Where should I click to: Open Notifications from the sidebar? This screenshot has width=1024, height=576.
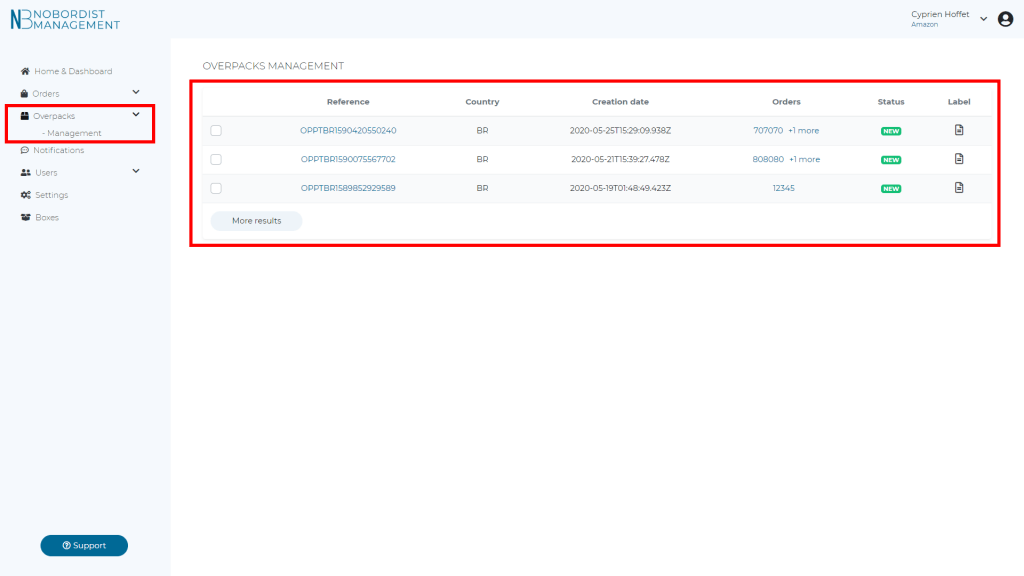58,150
